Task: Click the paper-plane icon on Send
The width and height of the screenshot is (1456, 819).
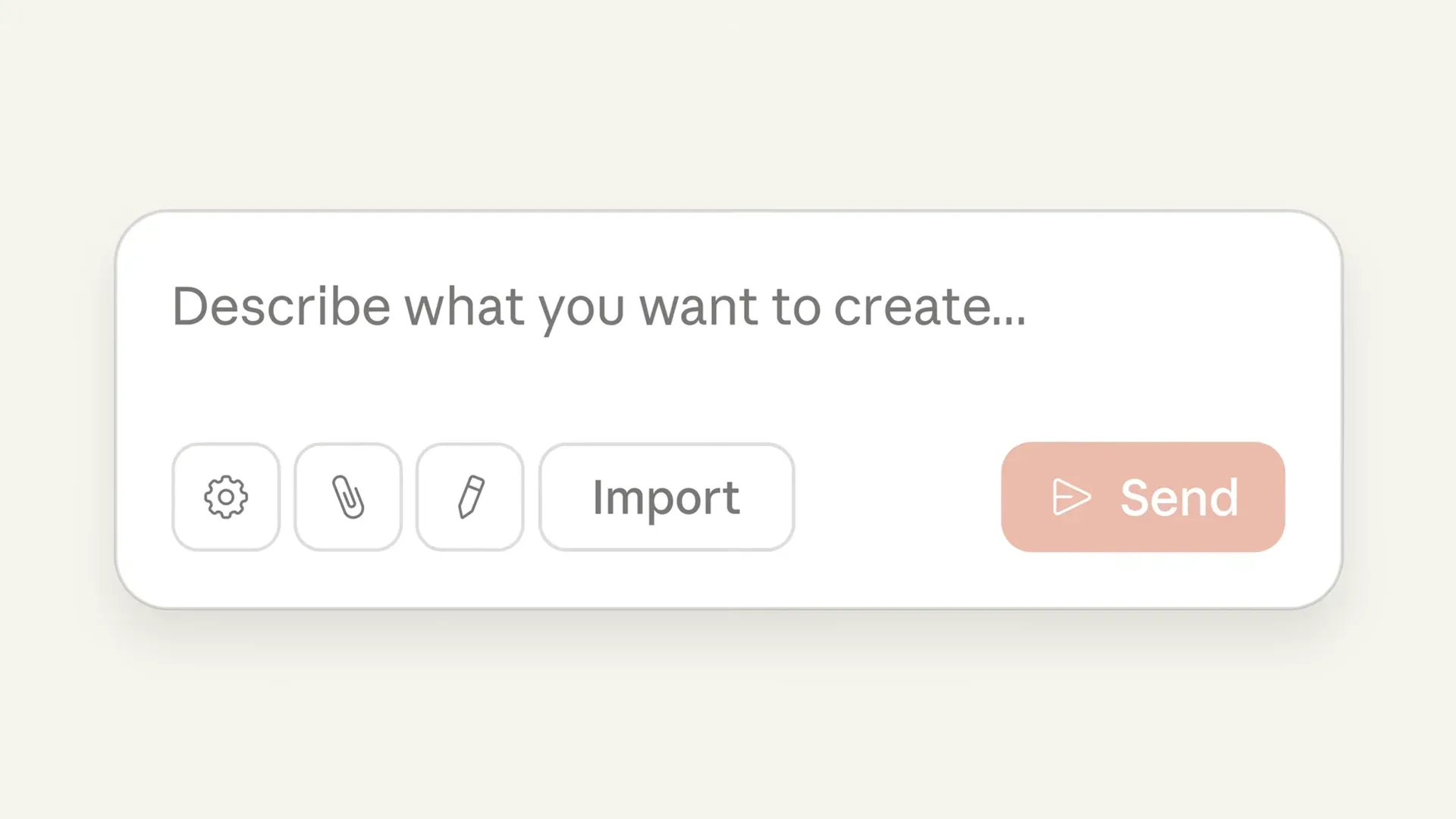Action: (x=1072, y=497)
